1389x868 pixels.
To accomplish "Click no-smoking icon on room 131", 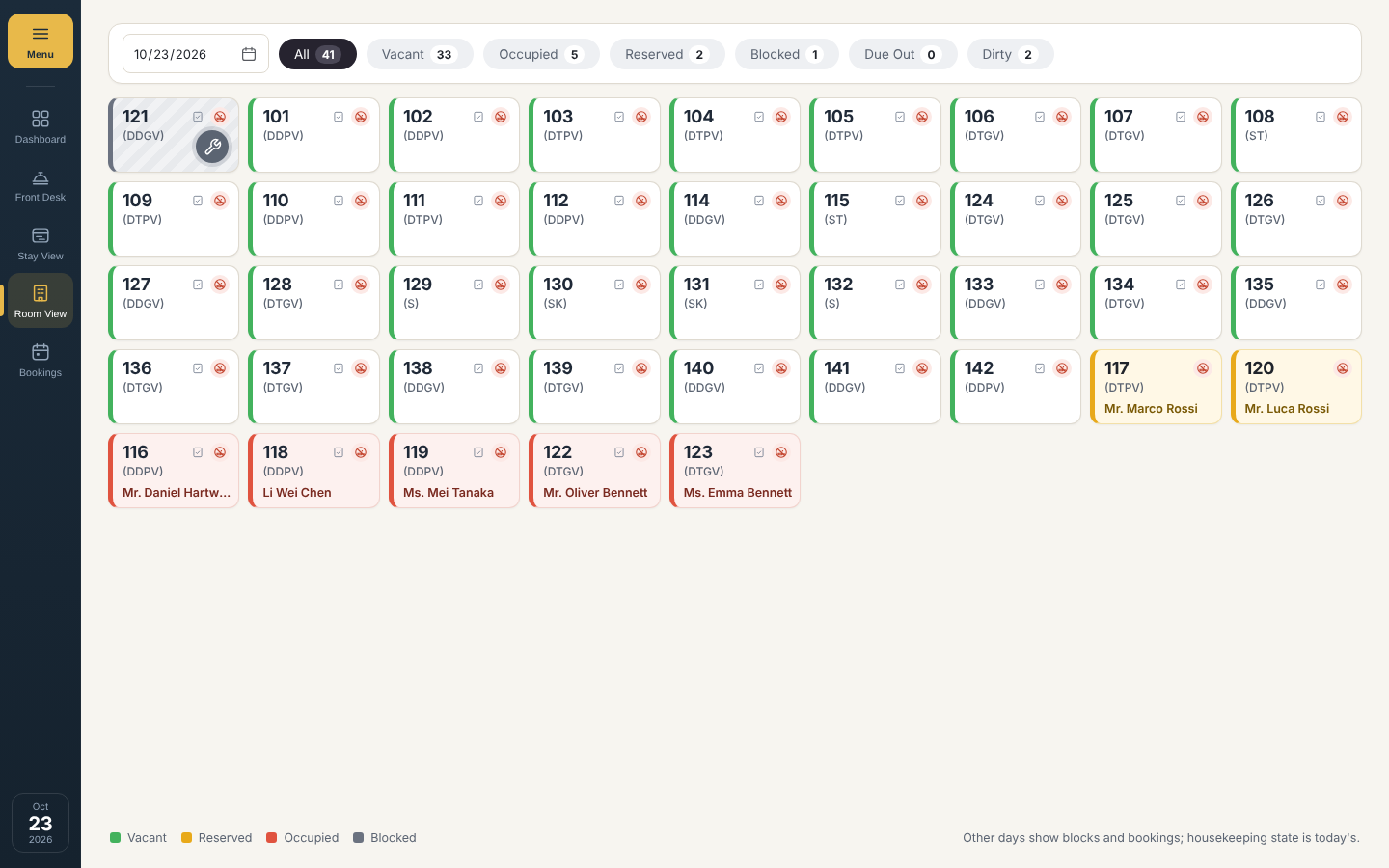I will click(x=781, y=285).
